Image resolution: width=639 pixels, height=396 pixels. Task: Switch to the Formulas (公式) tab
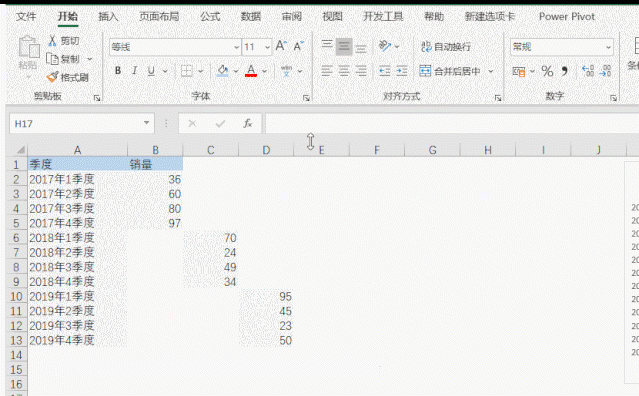(210, 16)
